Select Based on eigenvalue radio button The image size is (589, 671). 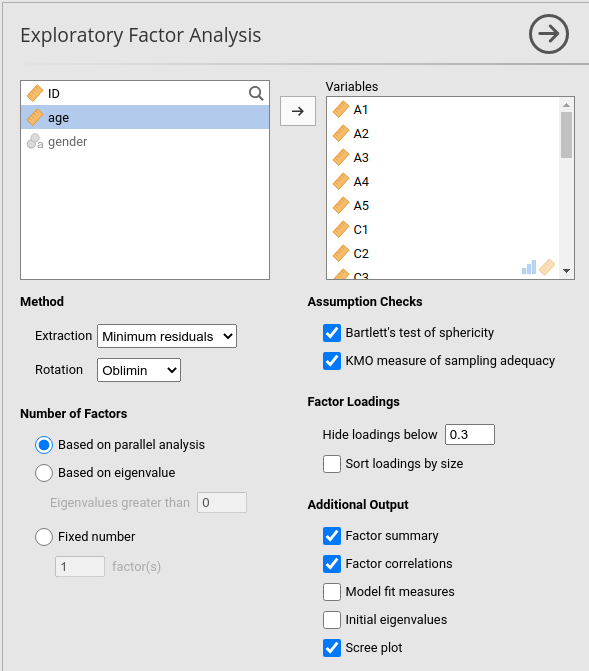tap(44, 473)
